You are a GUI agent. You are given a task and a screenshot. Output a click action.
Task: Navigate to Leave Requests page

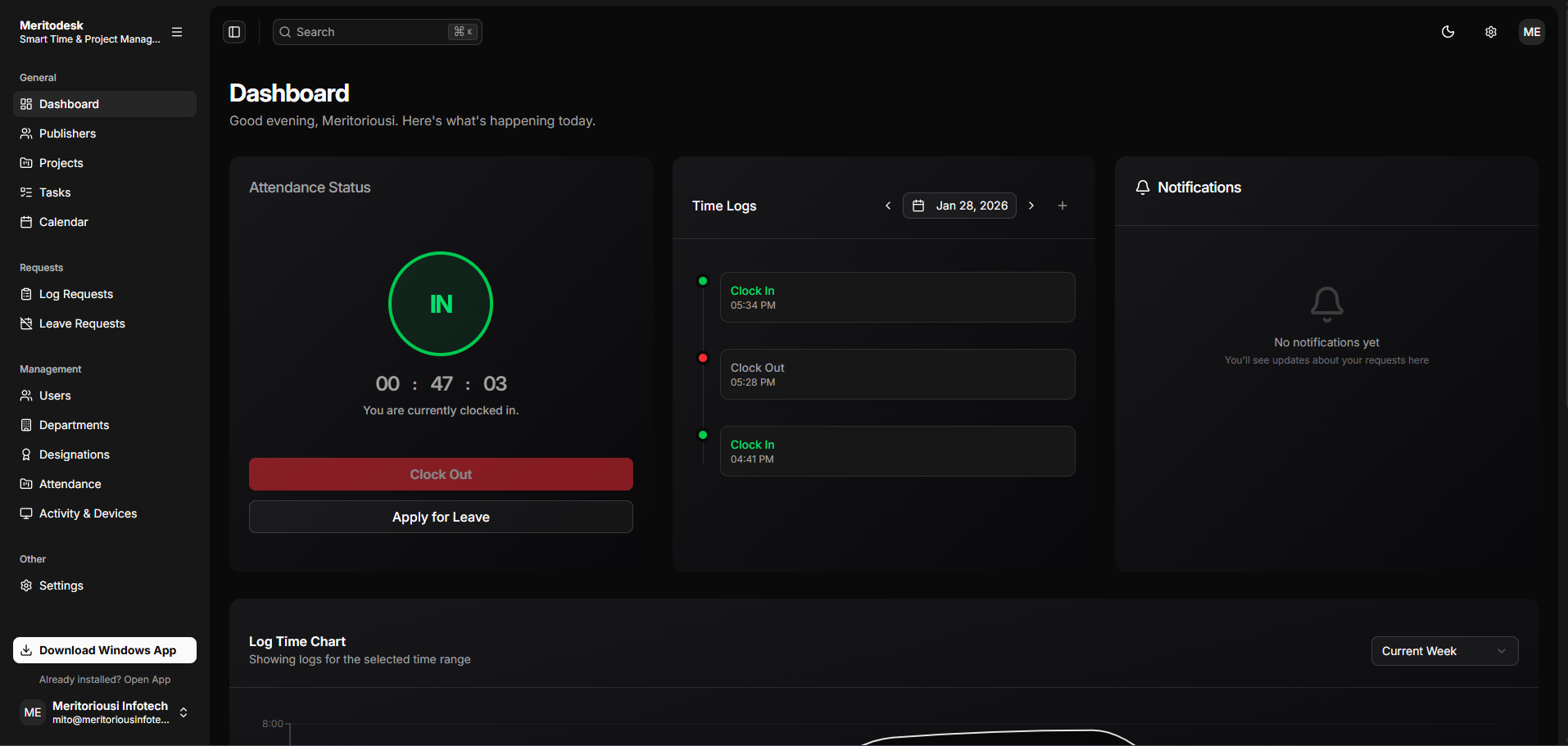82,323
